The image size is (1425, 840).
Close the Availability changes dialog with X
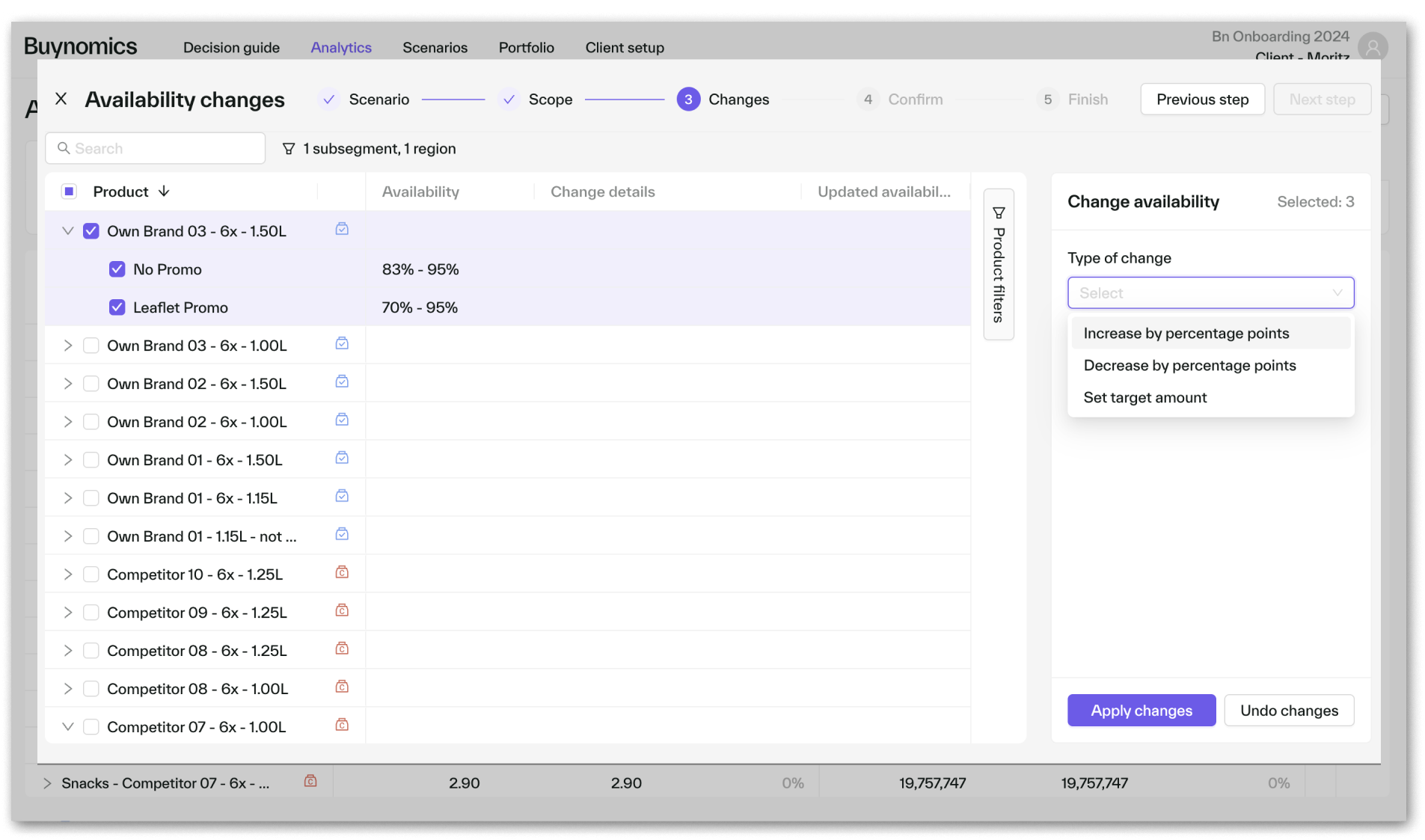[61, 99]
